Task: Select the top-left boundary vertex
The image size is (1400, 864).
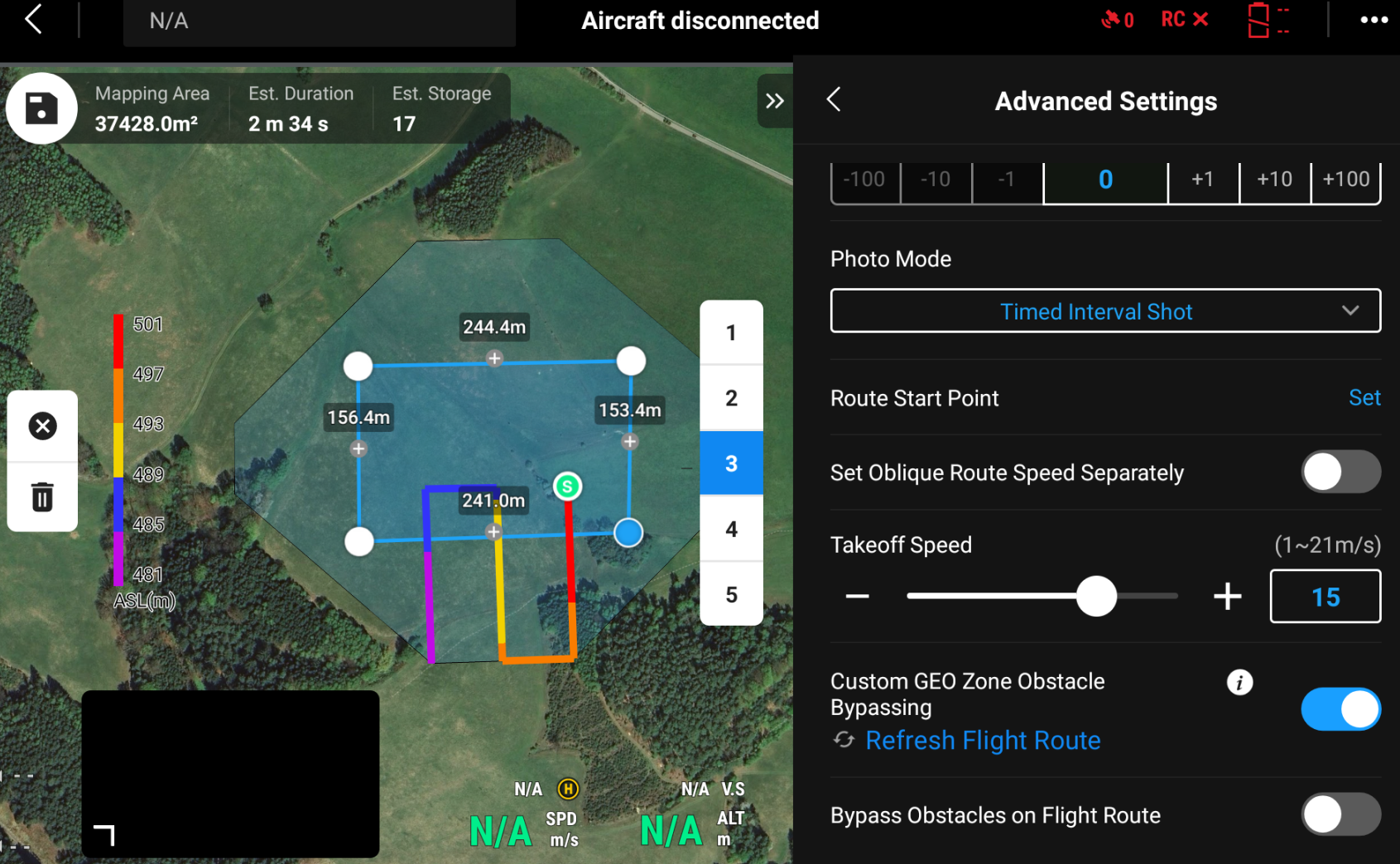Action: (358, 365)
